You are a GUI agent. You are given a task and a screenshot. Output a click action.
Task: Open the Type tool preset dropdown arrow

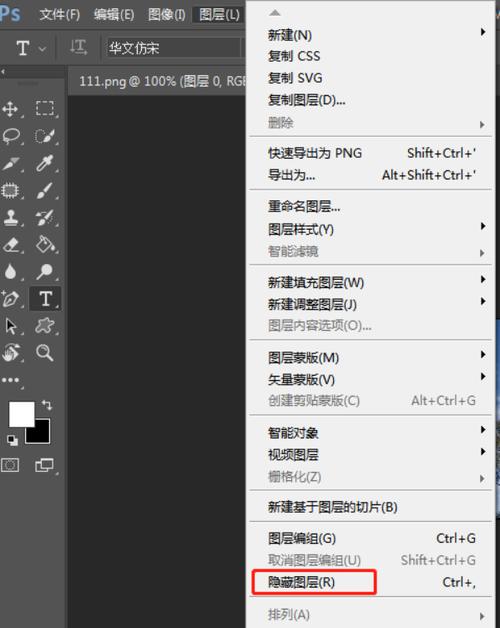pyautogui.click(x=42, y=49)
